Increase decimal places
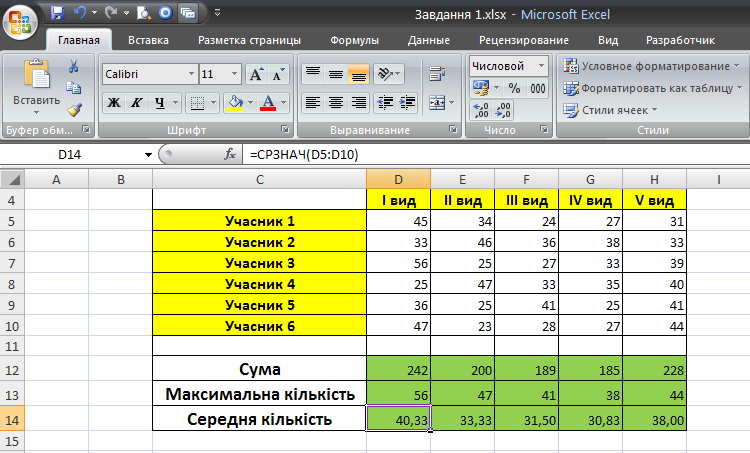The width and height of the screenshot is (750, 453). pyautogui.click(x=480, y=110)
